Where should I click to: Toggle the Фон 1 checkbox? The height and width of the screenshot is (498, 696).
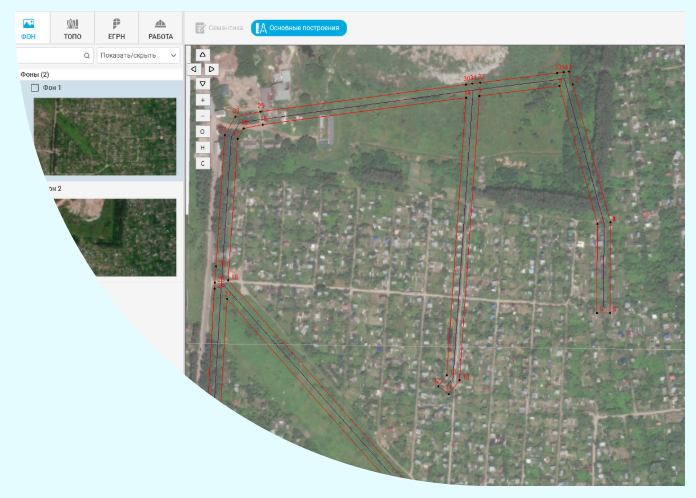(x=35, y=88)
